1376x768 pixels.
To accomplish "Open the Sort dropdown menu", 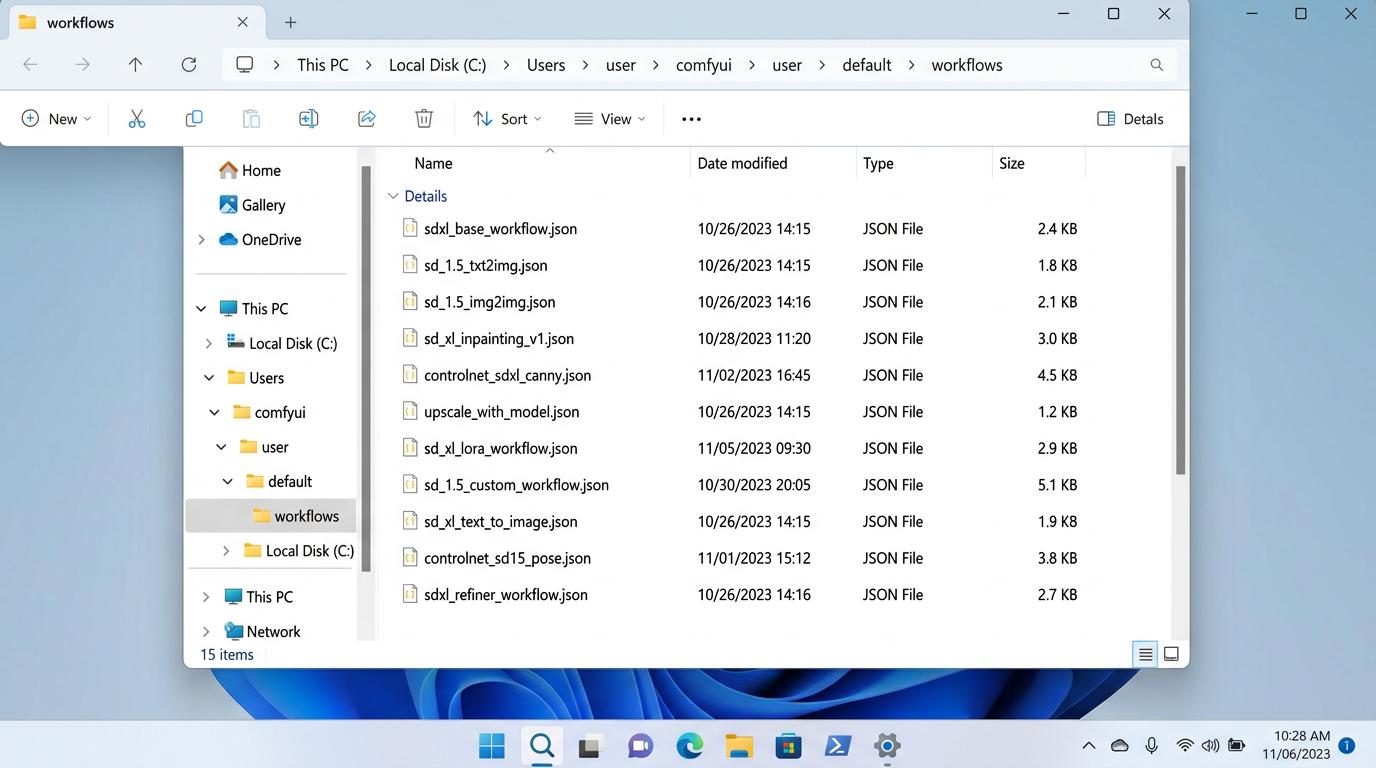I will click(507, 119).
